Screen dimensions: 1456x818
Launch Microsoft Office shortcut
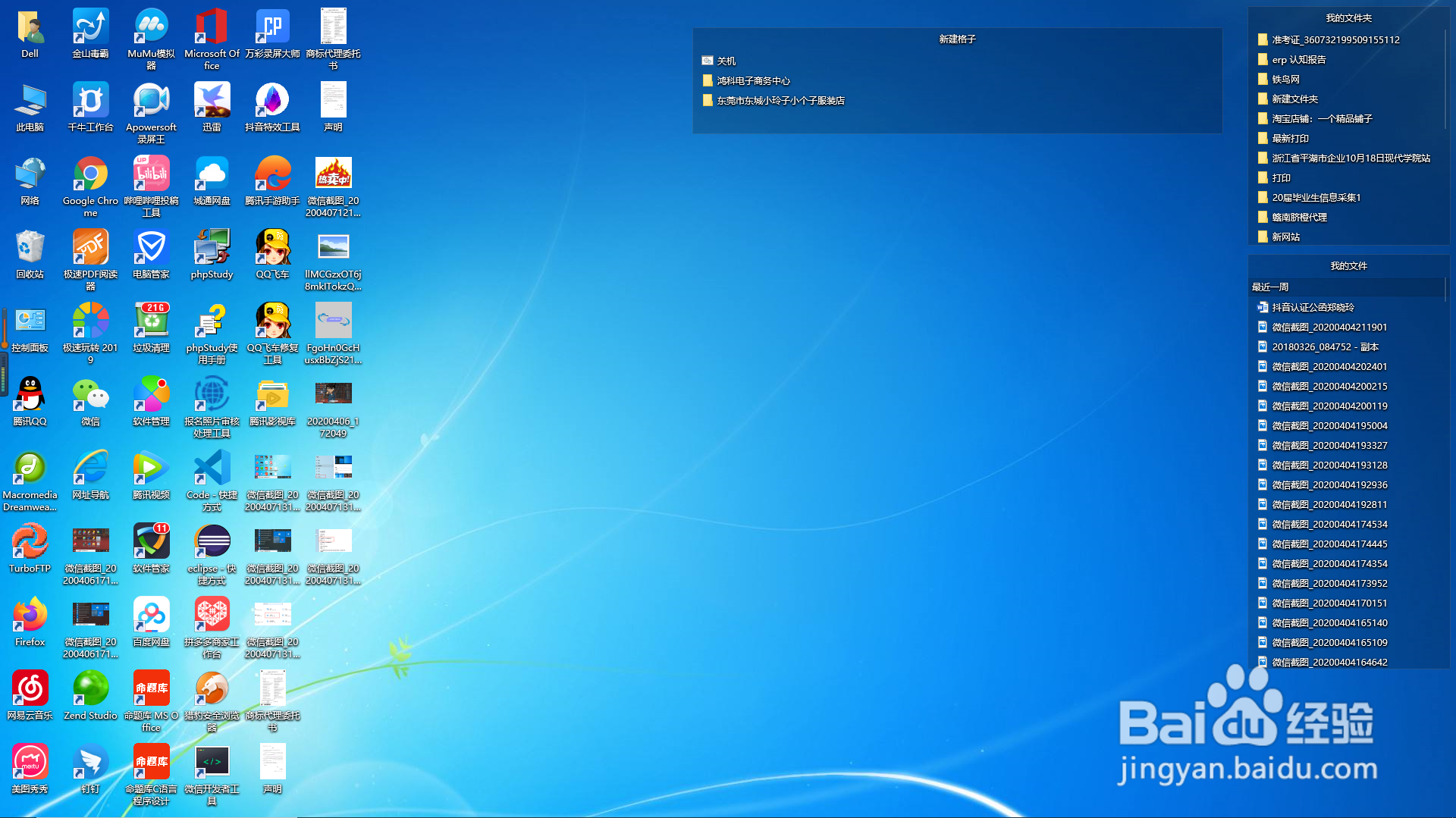[212, 27]
